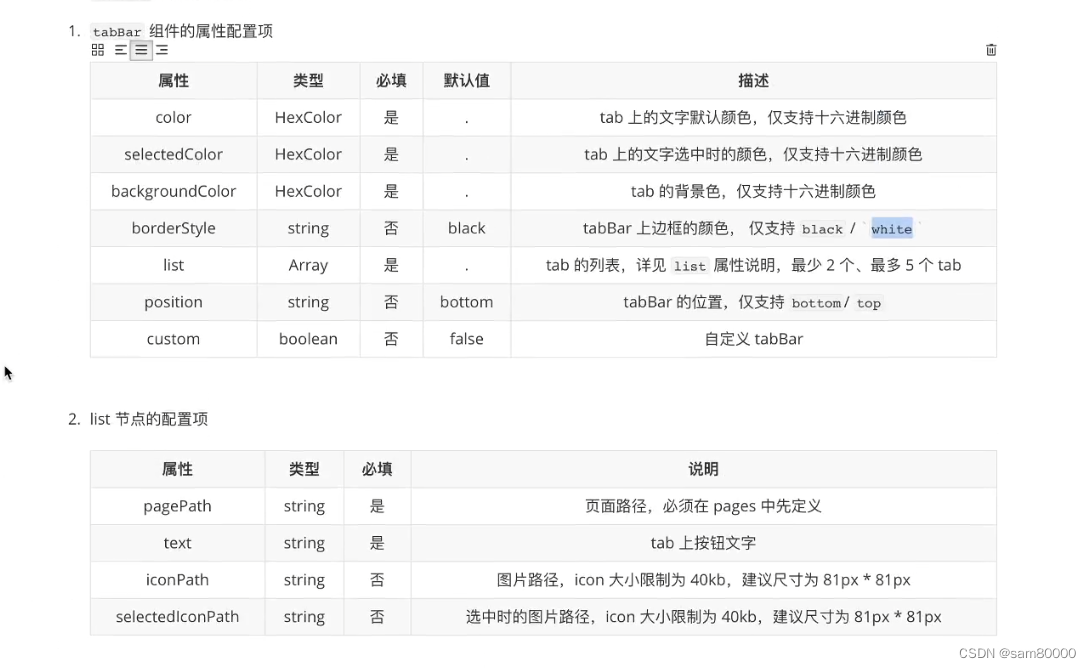This screenshot has height=668, width=1091.
Task: Align the table right
Action: [x=162, y=50]
